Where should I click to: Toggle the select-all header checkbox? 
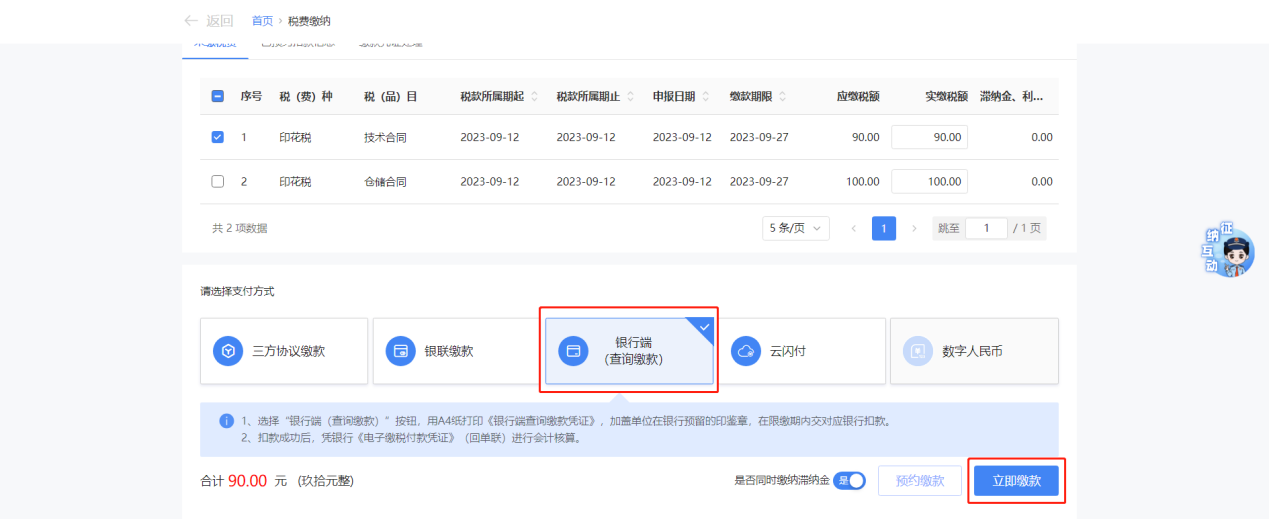click(x=218, y=97)
